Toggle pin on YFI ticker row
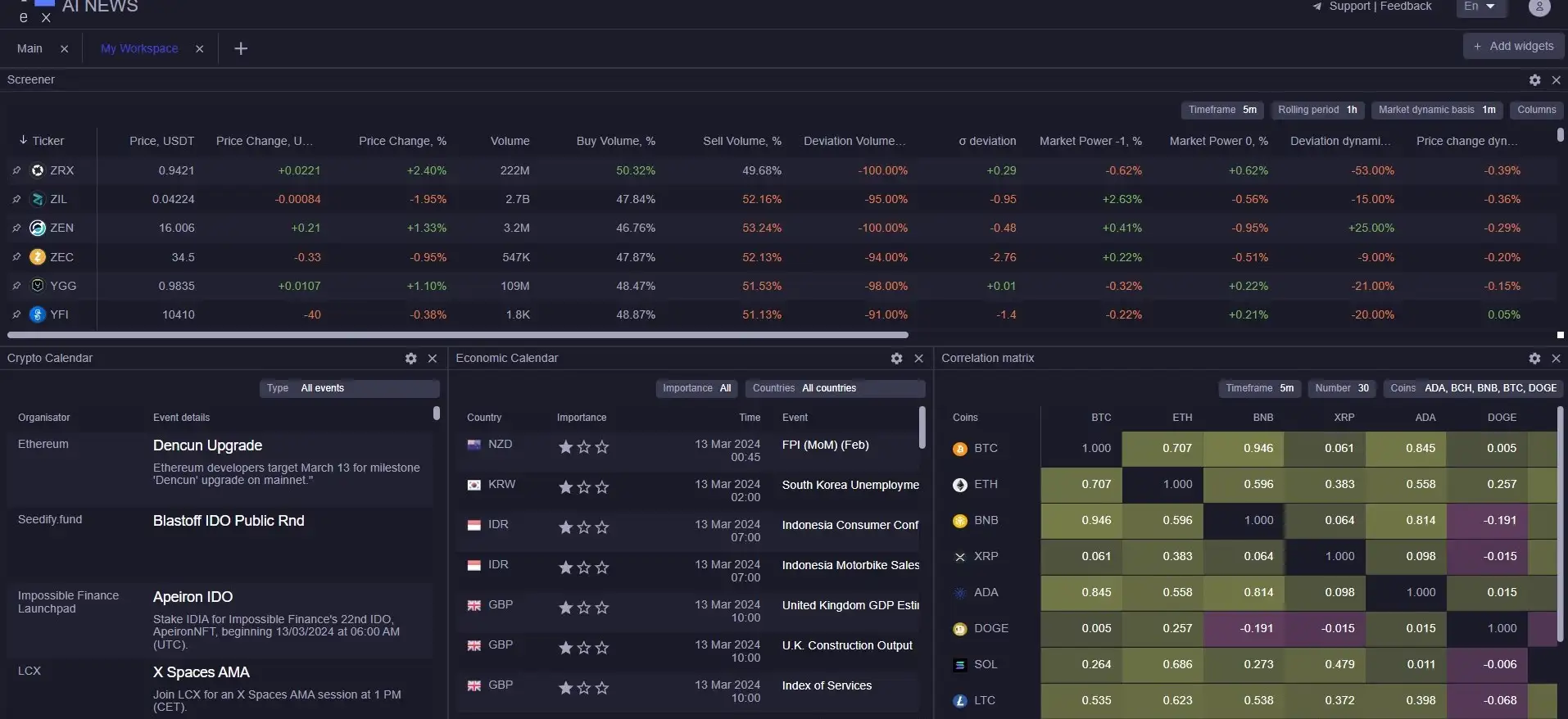The height and width of the screenshot is (719, 1568). click(16, 314)
